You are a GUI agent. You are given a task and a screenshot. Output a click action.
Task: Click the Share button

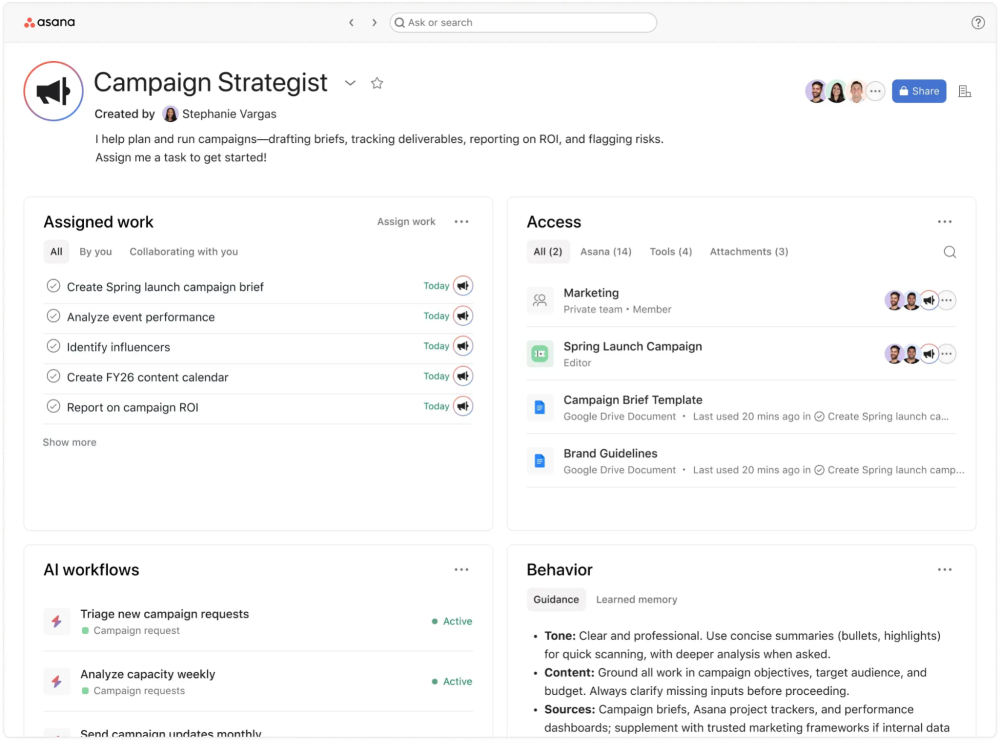click(x=918, y=91)
